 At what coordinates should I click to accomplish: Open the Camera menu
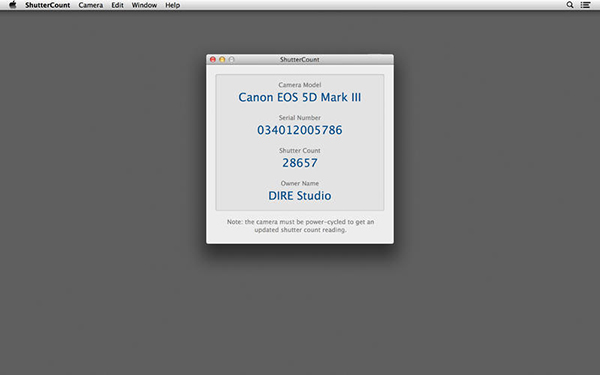click(x=91, y=5)
